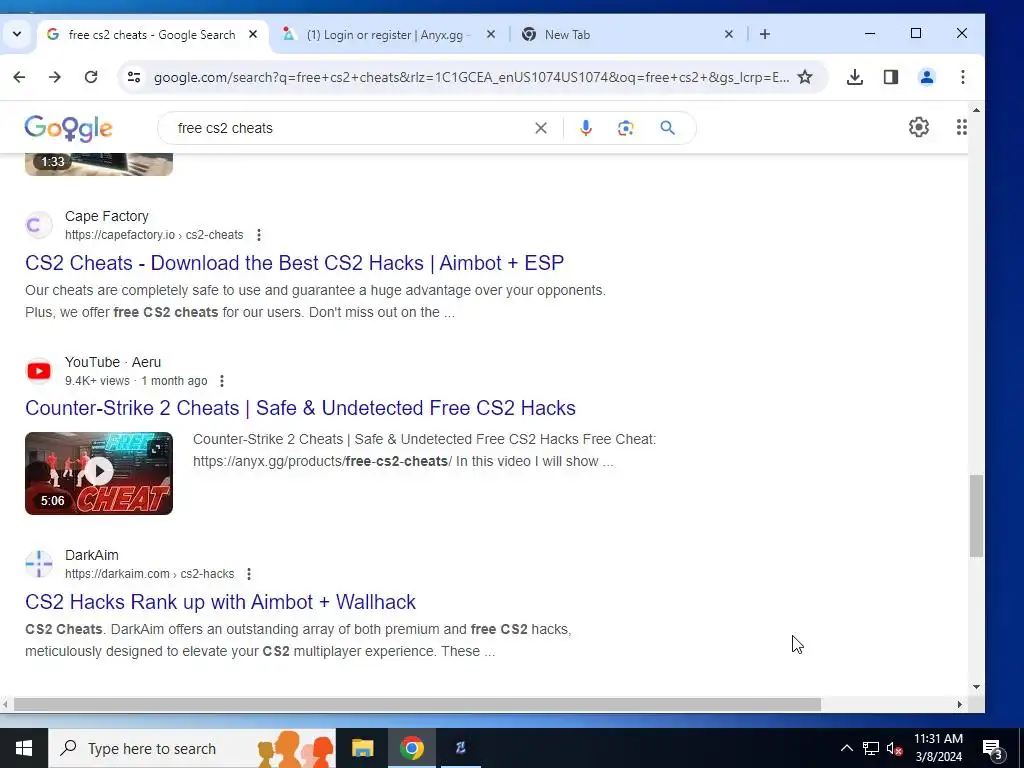Click the "DarkAim" site name
Viewport: 1024px width, 768px height.
(x=91, y=555)
